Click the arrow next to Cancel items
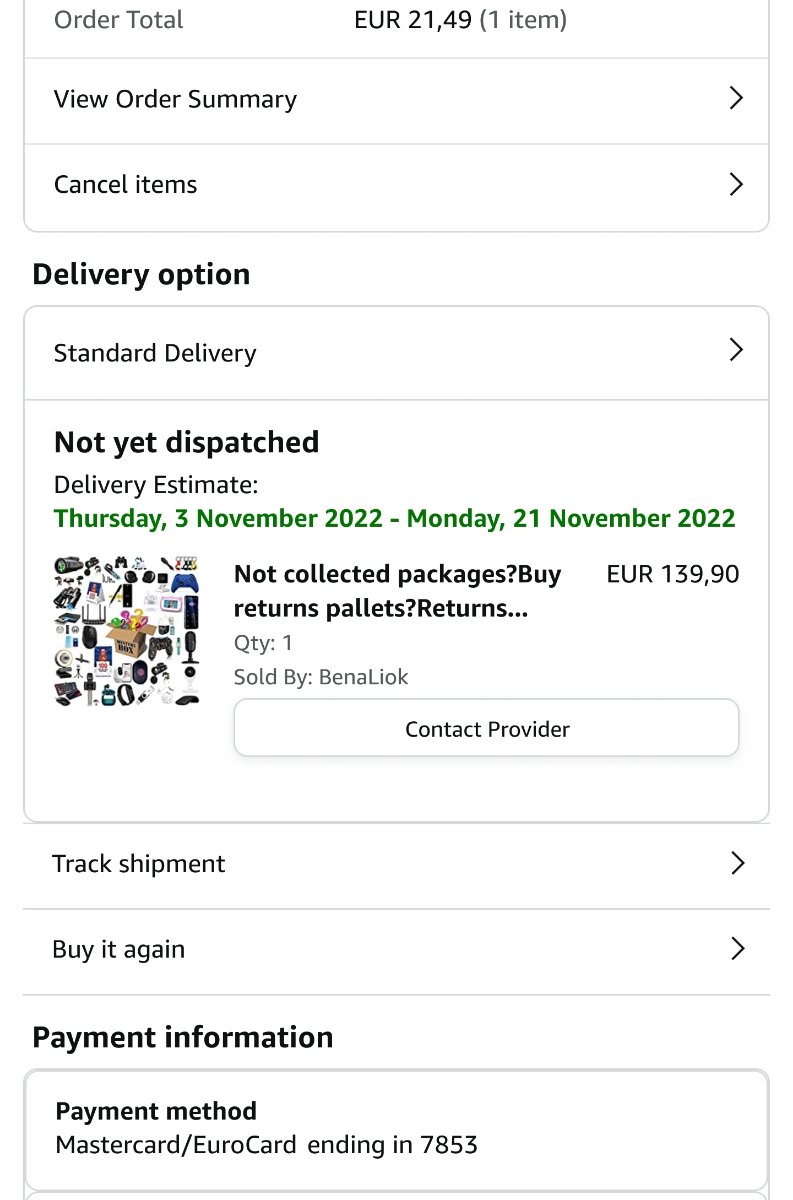Image resolution: width=793 pixels, height=1200 pixels. pos(736,184)
